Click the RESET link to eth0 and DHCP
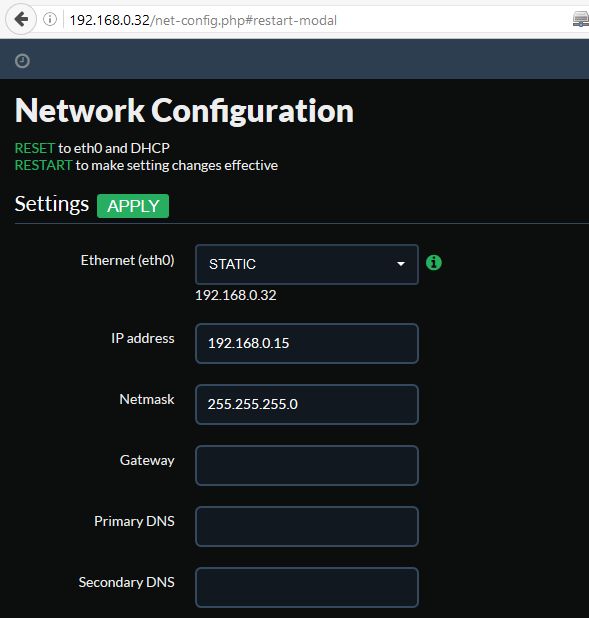The height and width of the screenshot is (618, 589). 34,148
